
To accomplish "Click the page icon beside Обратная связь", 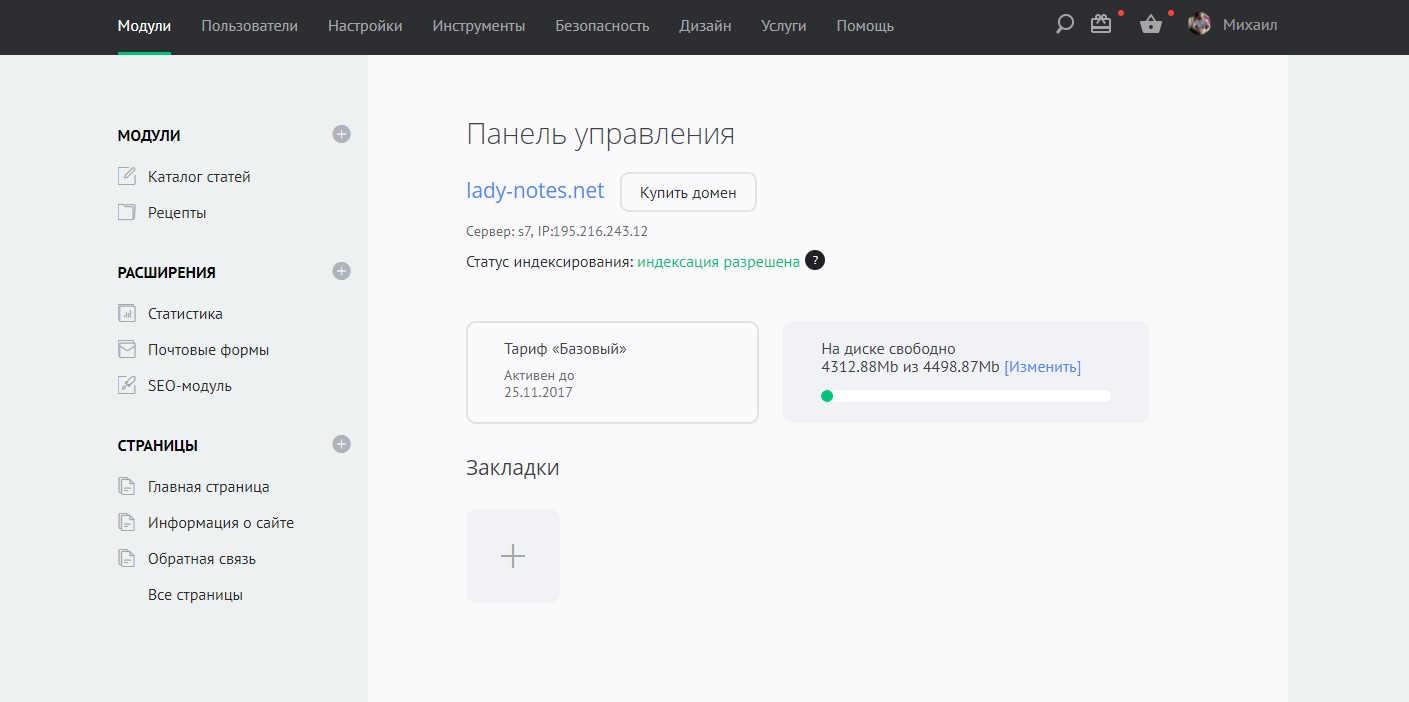I will pos(126,558).
